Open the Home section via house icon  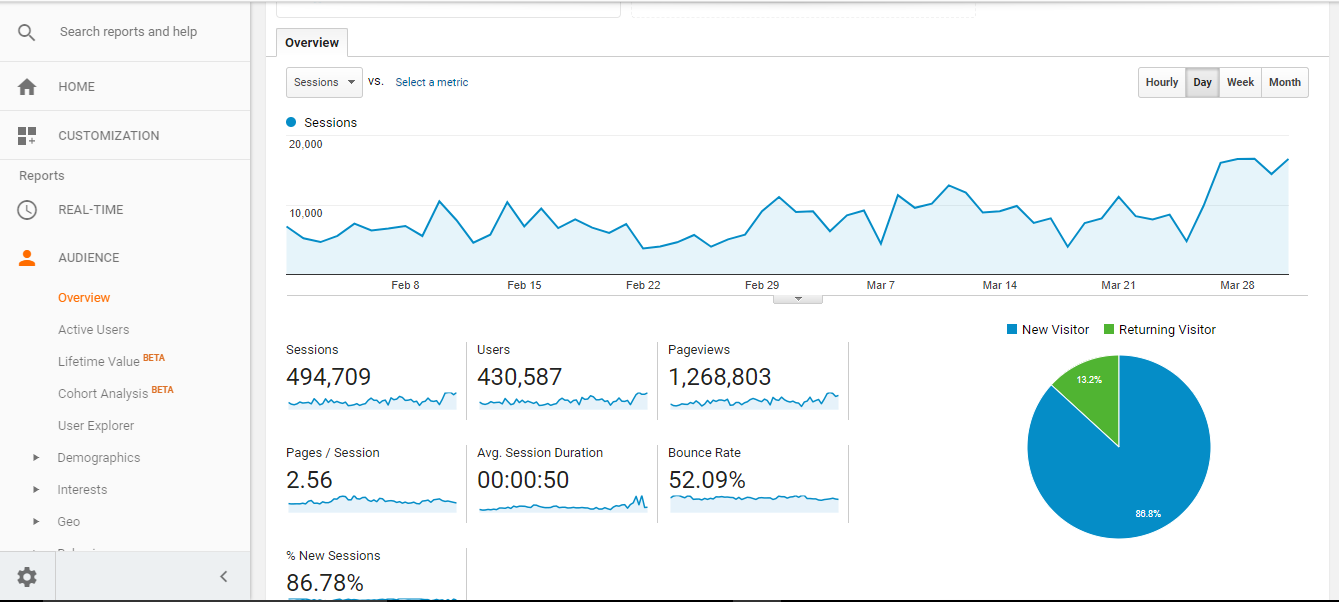(26, 86)
